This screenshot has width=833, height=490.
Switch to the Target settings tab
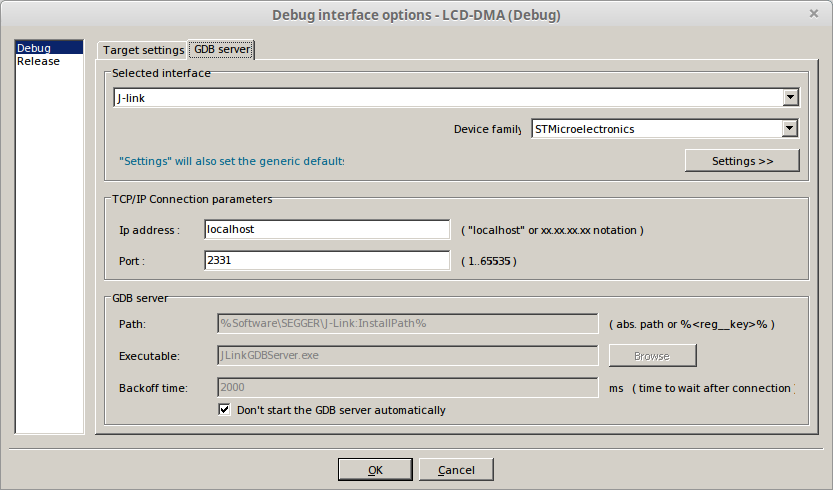click(x=143, y=50)
